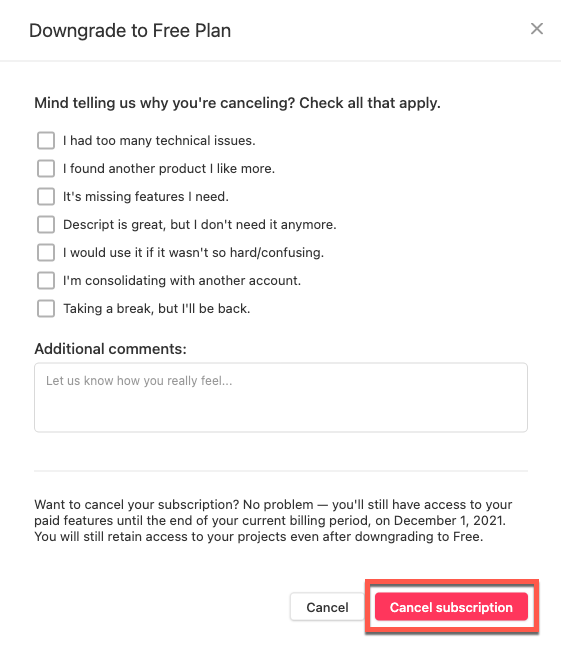Dismiss dialog using the white Cancel button

[x=327, y=607]
